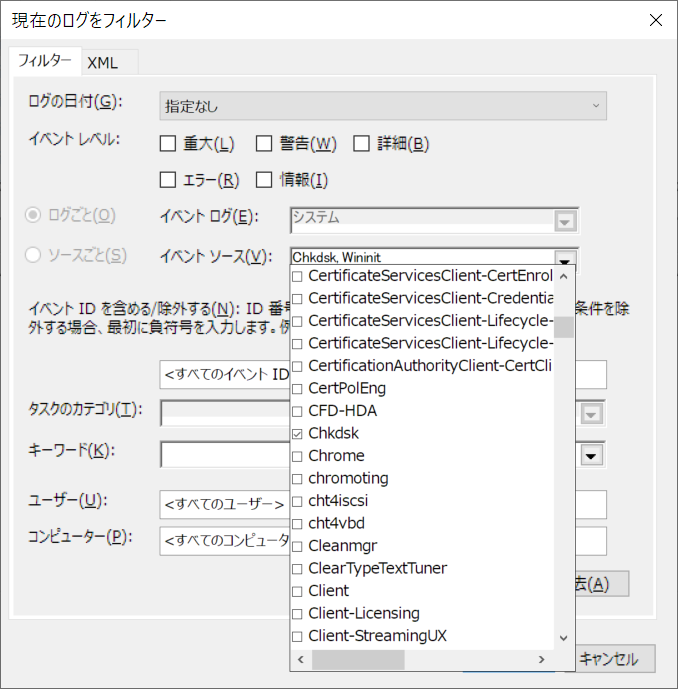Check the エラー(R) event level box
Viewport: 678px width, 689px height.
coord(167,180)
